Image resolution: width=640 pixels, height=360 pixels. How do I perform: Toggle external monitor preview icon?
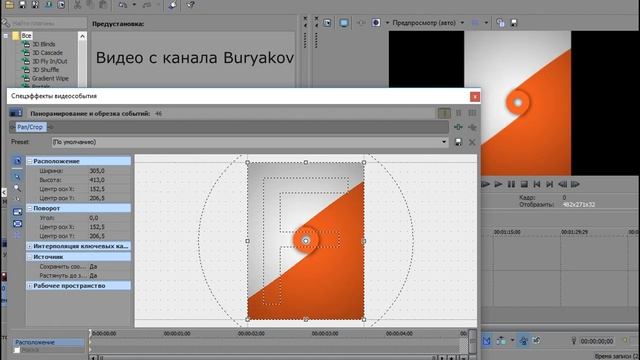[344, 23]
